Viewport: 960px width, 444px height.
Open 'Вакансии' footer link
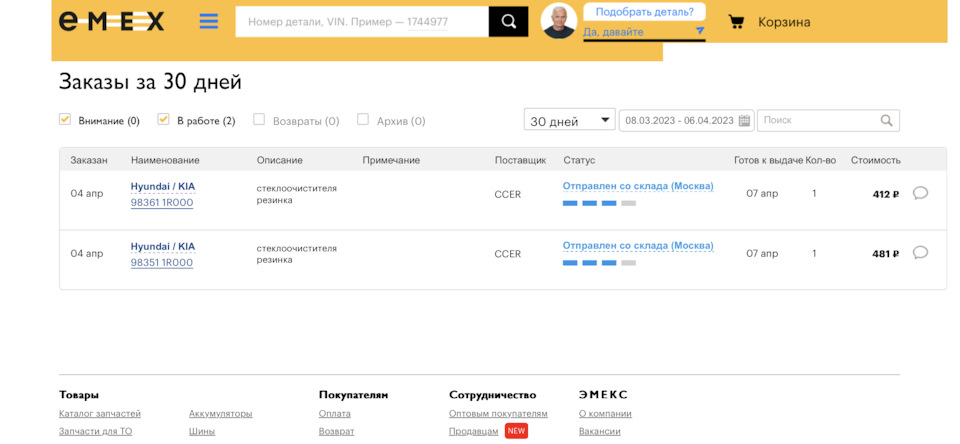coord(599,431)
